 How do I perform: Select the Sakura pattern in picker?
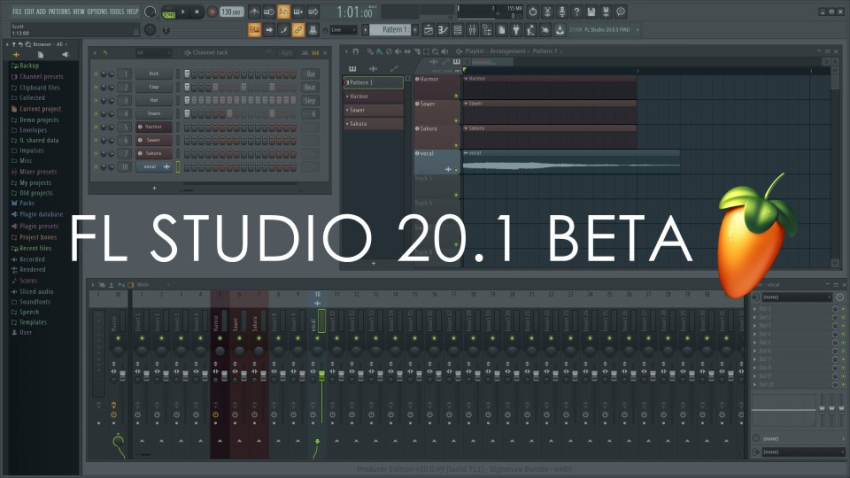373,124
